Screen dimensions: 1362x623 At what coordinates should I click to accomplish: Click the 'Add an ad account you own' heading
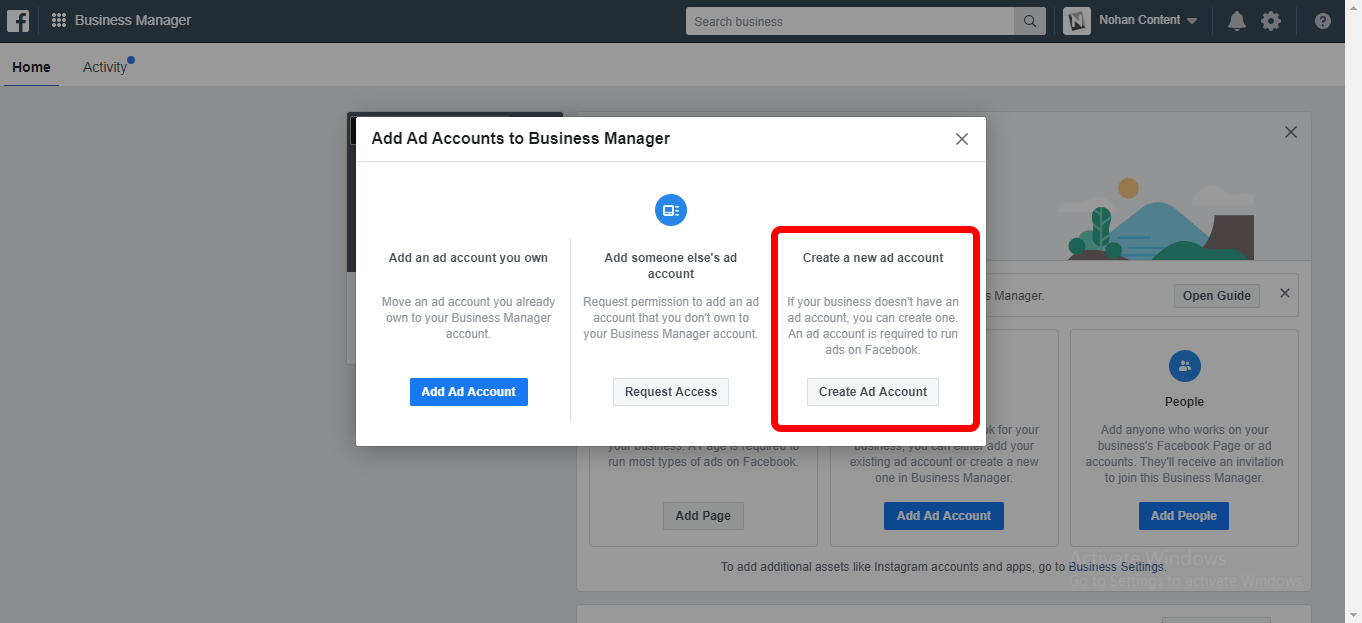tap(468, 258)
